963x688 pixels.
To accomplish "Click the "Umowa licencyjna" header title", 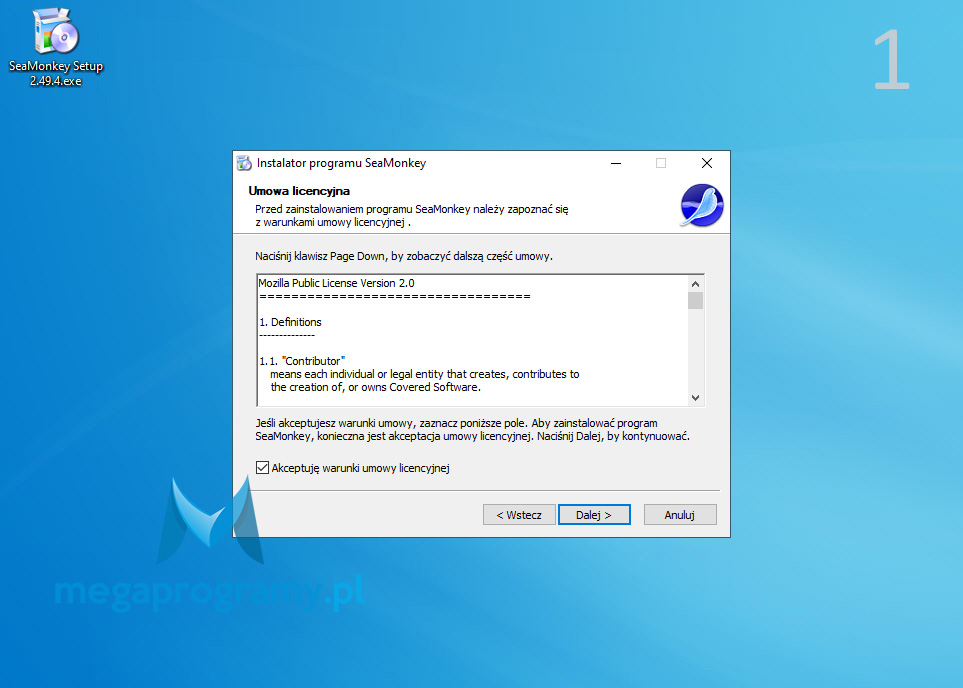I will 299,191.
